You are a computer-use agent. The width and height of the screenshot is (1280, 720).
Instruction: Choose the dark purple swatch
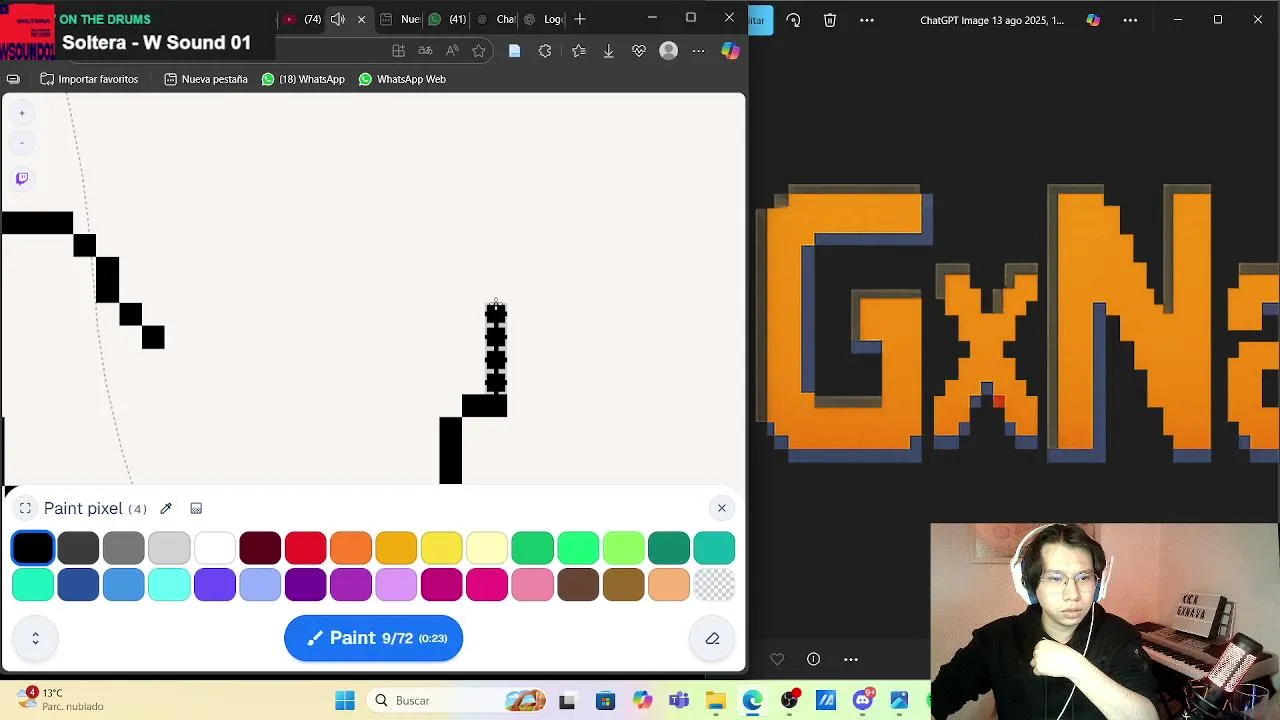[x=306, y=585]
